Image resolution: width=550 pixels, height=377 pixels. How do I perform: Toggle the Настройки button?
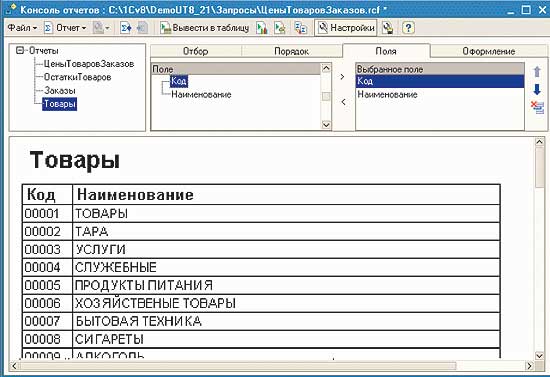point(346,28)
